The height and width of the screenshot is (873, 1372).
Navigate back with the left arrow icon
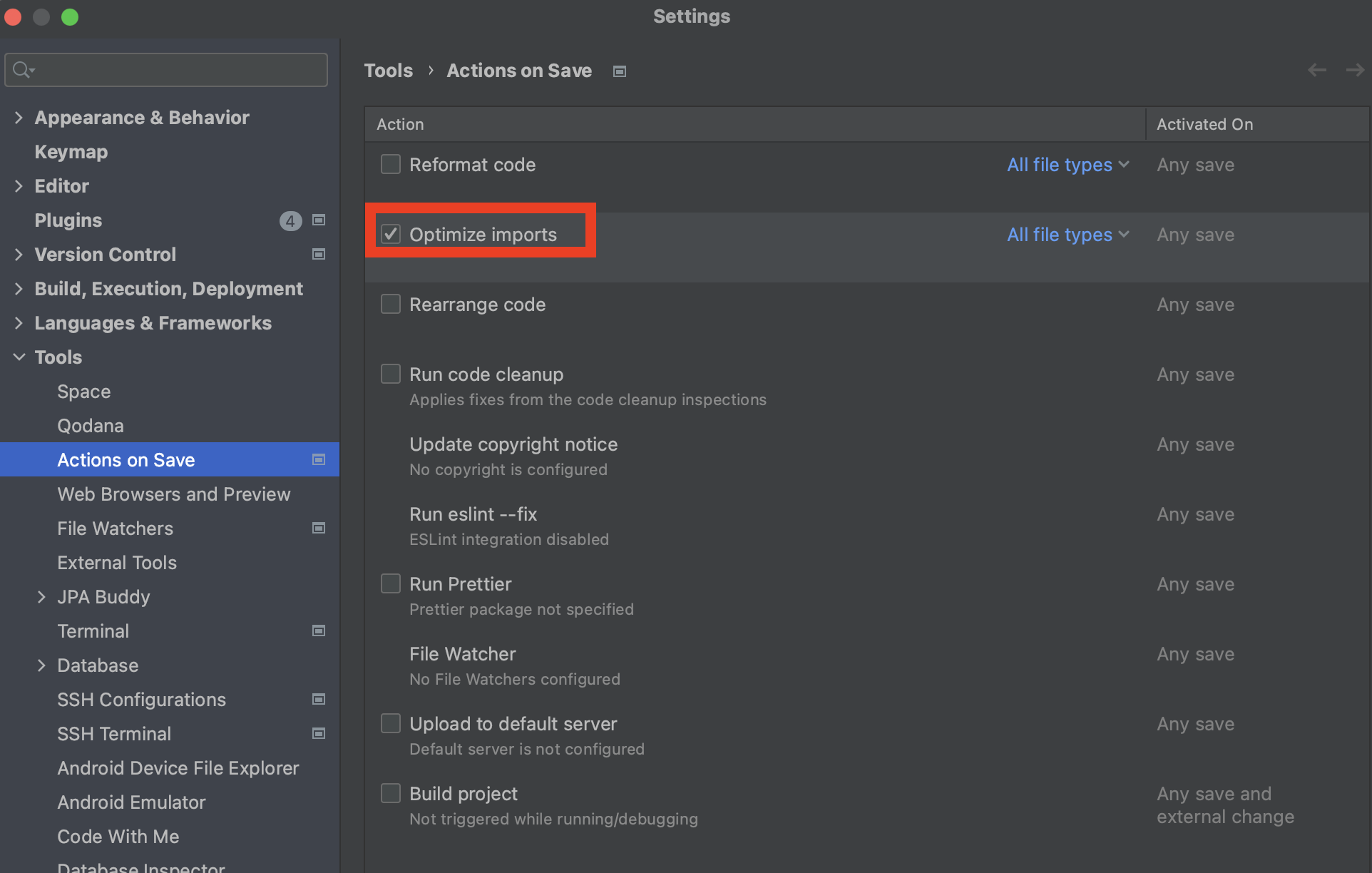(1316, 70)
